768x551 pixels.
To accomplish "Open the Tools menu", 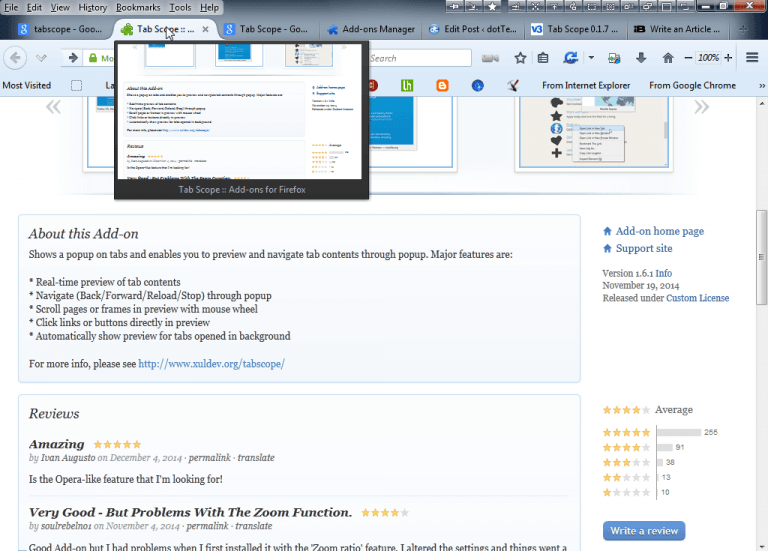I will (x=180, y=7).
